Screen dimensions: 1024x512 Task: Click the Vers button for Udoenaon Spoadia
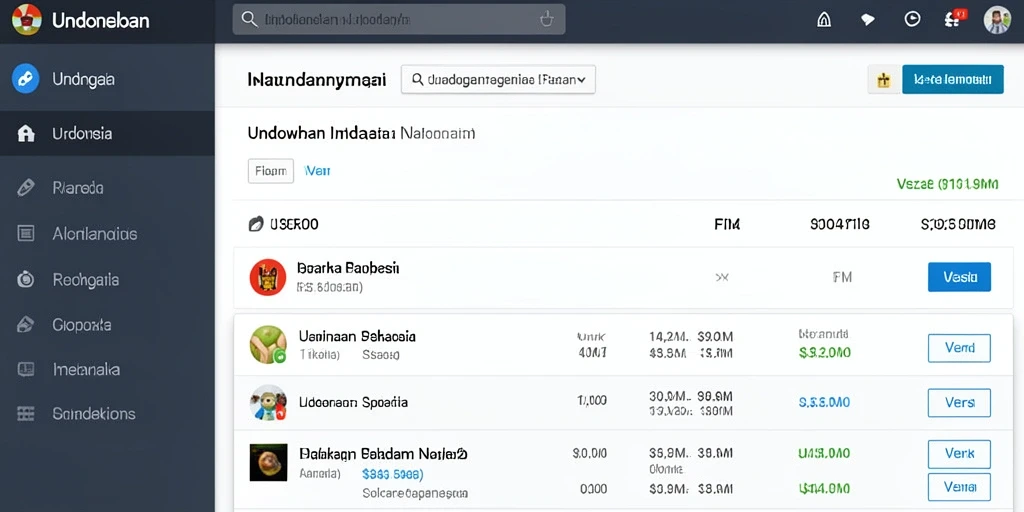pyautogui.click(x=959, y=403)
